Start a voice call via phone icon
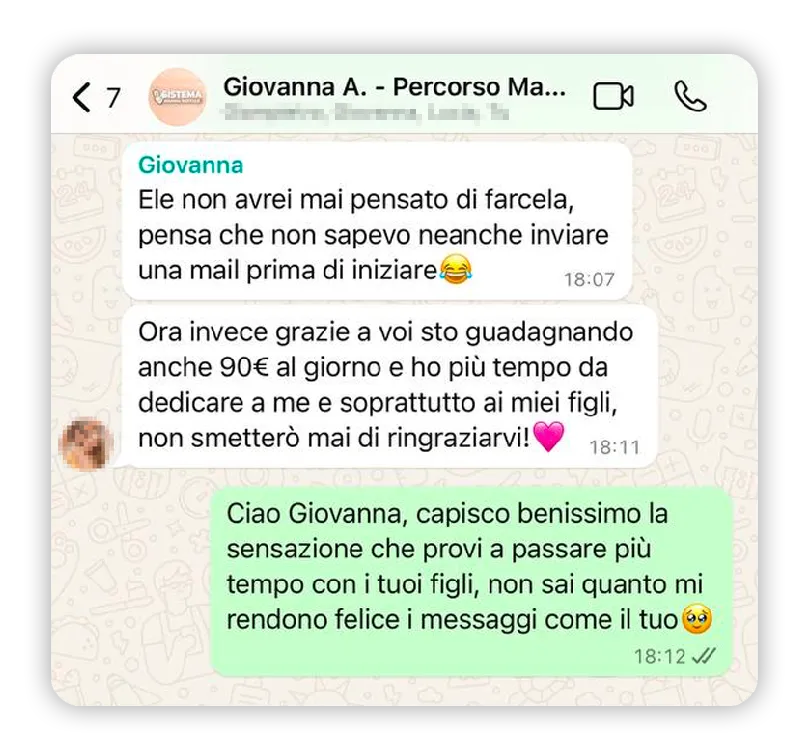This screenshot has width=807, height=749. pos(690,96)
